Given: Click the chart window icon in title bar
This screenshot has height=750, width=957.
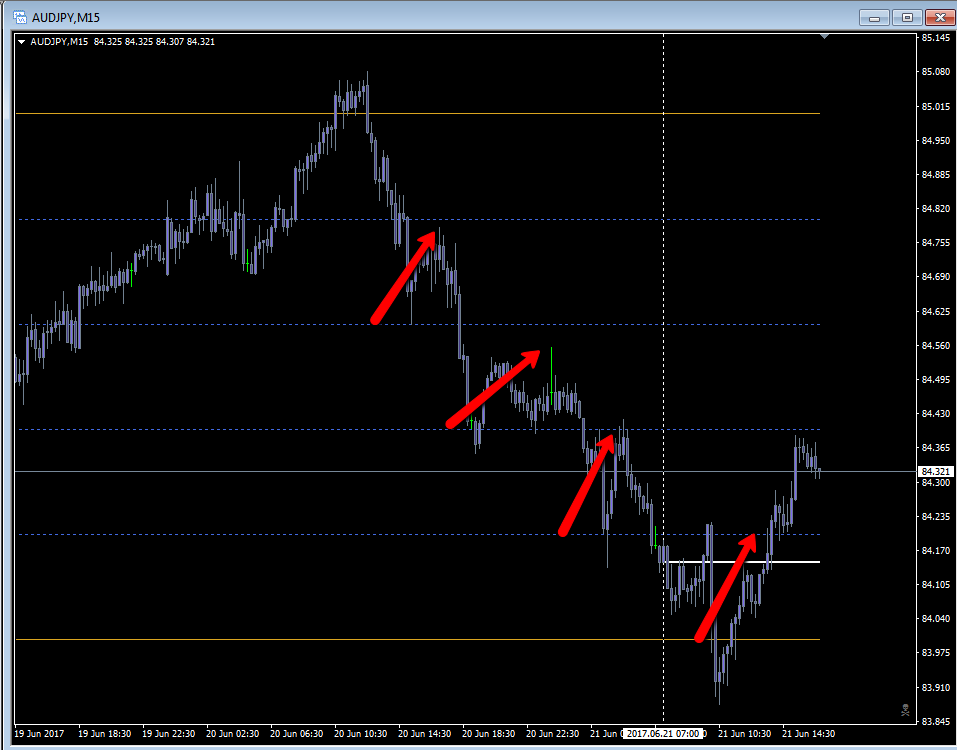Looking at the screenshot, I should click(x=20, y=17).
